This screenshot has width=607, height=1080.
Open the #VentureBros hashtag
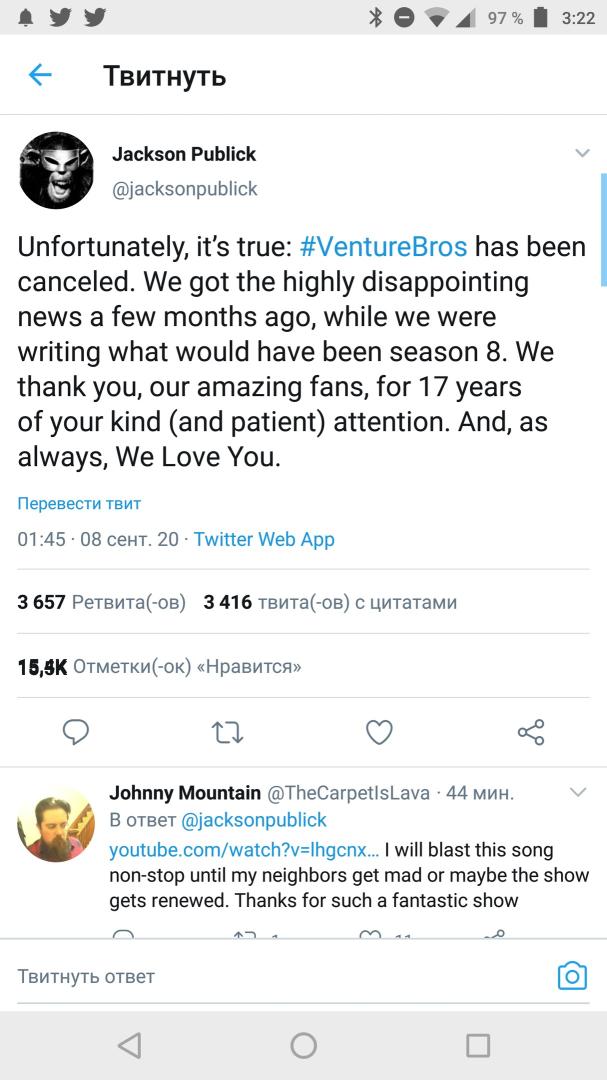click(384, 246)
